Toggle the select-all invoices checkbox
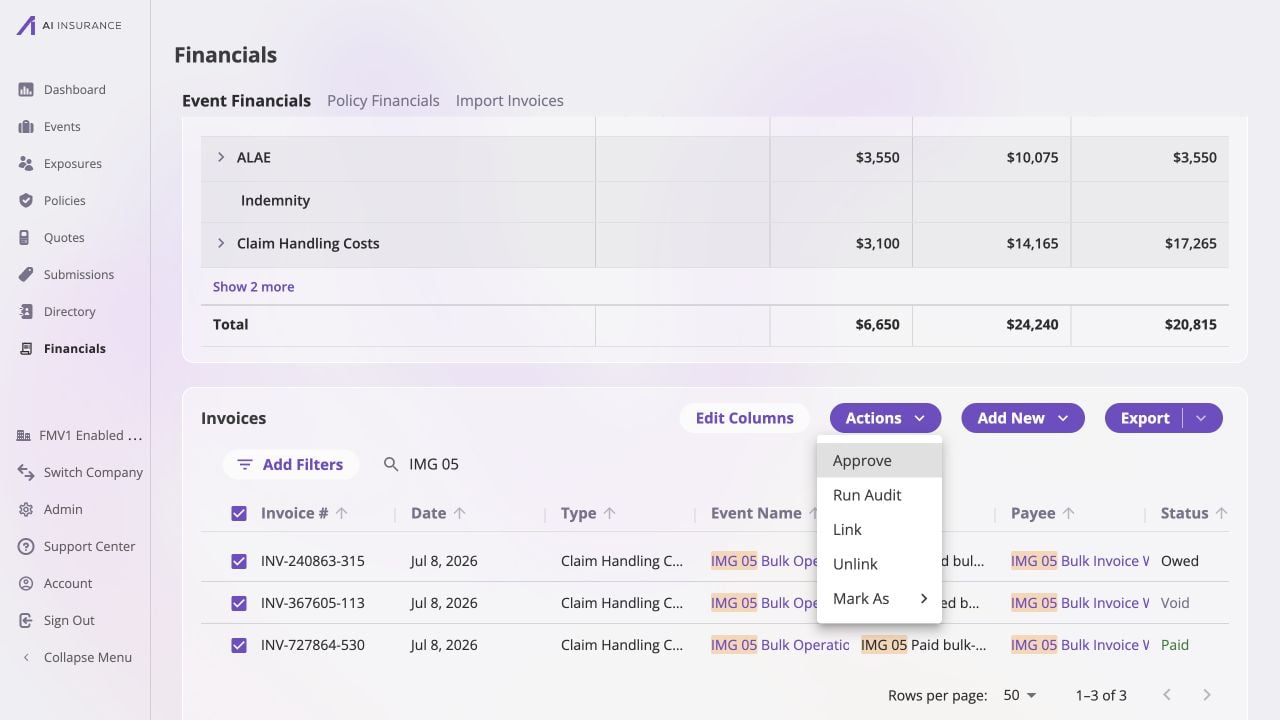The image size is (1280, 720). click(x=239, y=514)
